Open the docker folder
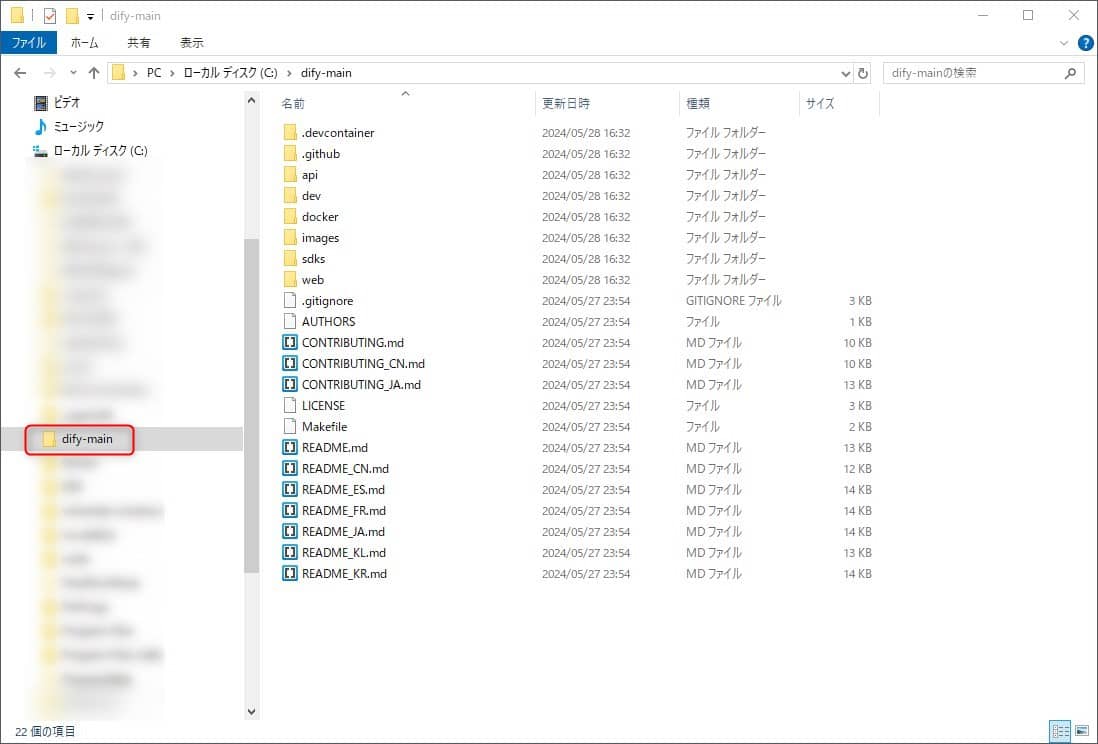 coord(318,216)
